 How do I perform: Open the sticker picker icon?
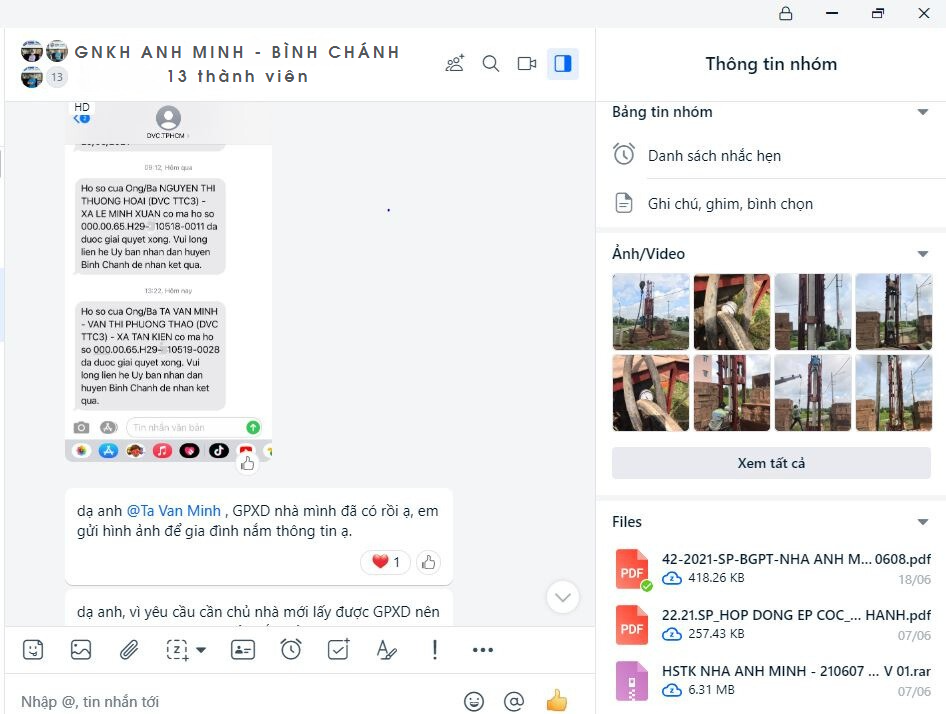click(x=33, y=650)
